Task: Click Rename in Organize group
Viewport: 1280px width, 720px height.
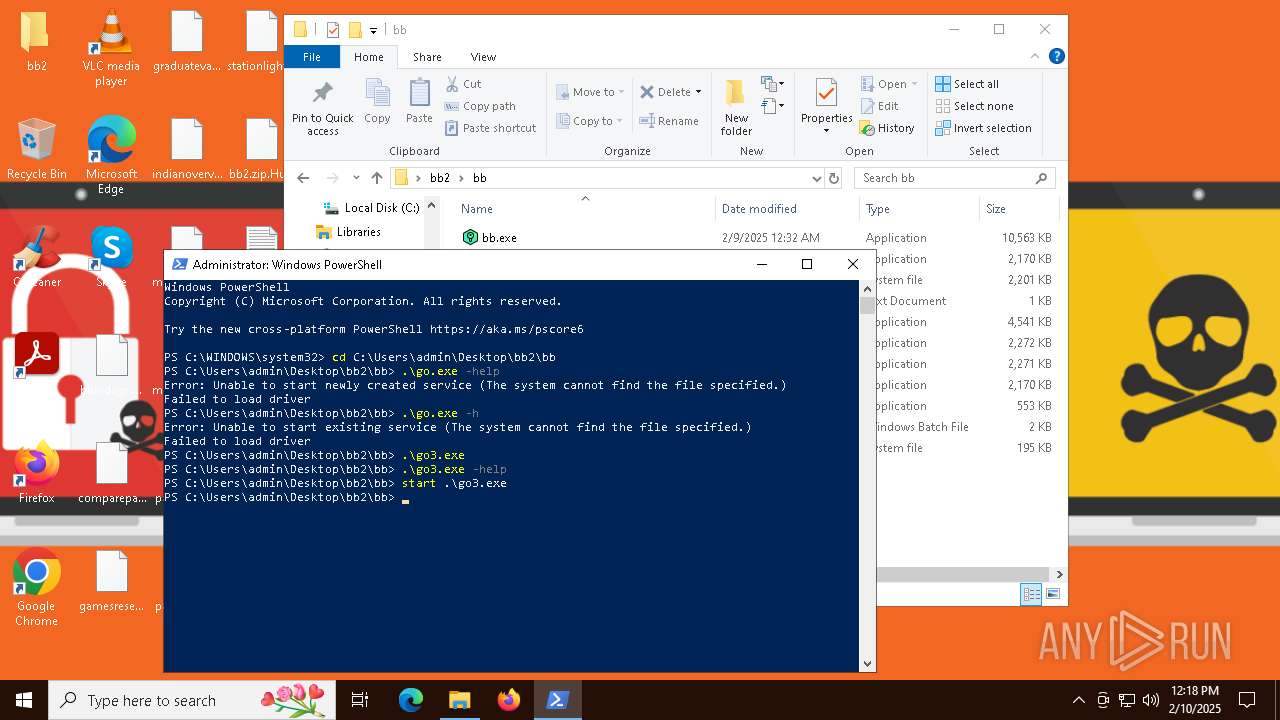Action: [669, 121]
